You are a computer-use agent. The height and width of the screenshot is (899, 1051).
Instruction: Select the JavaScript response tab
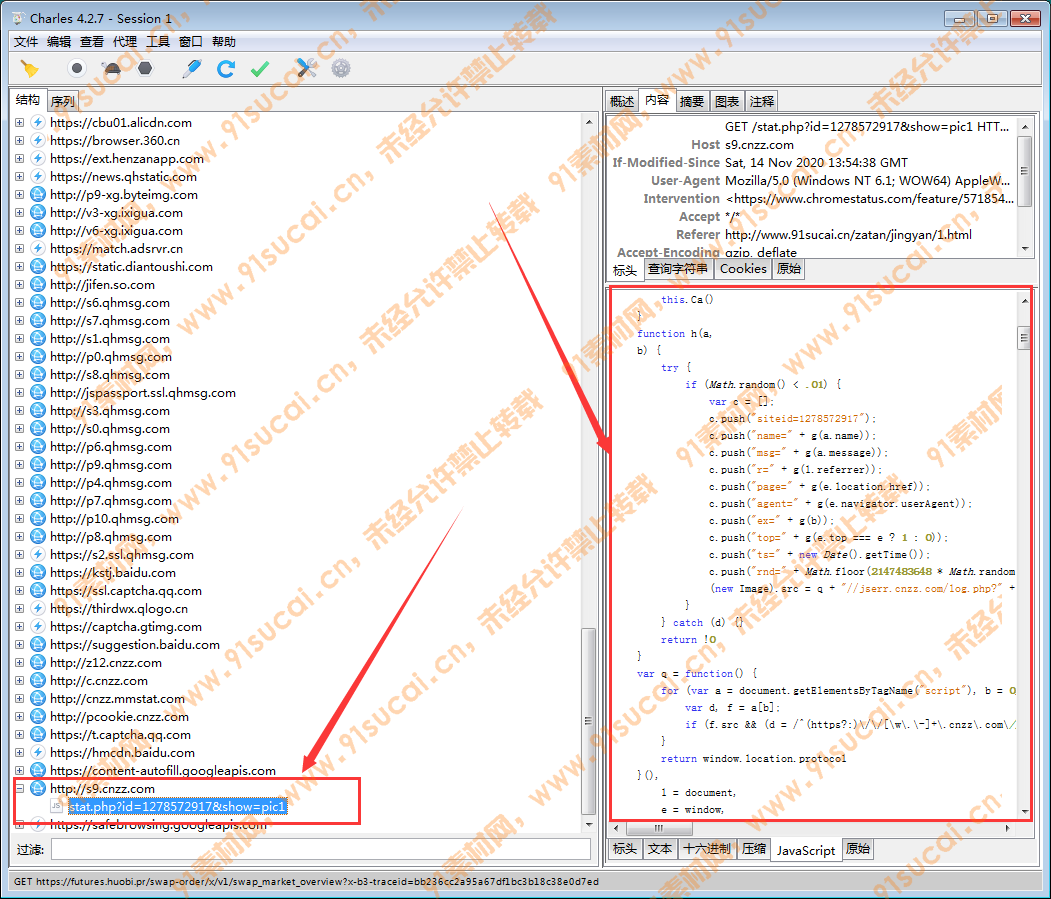click(x=806, y=850)
